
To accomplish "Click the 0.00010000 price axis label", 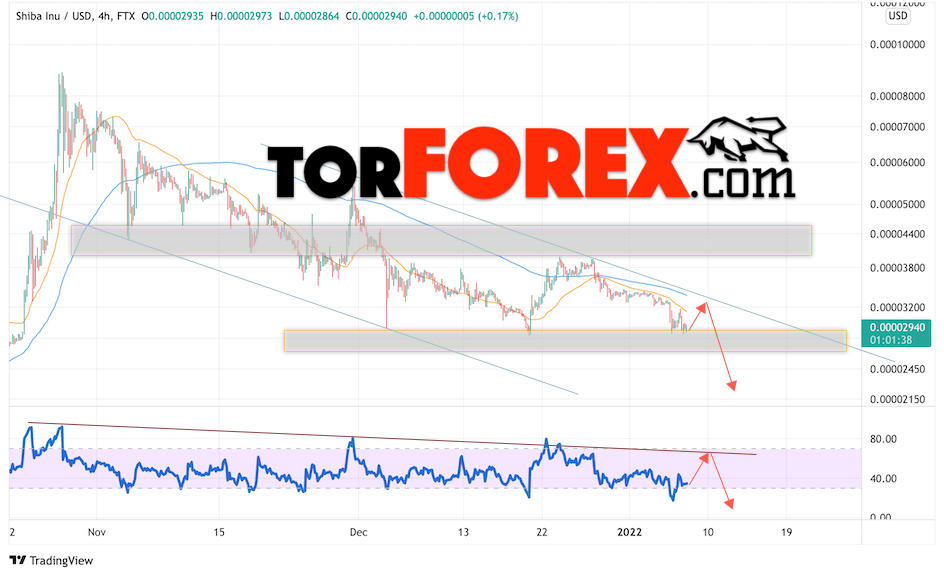I will click(897, 45).
